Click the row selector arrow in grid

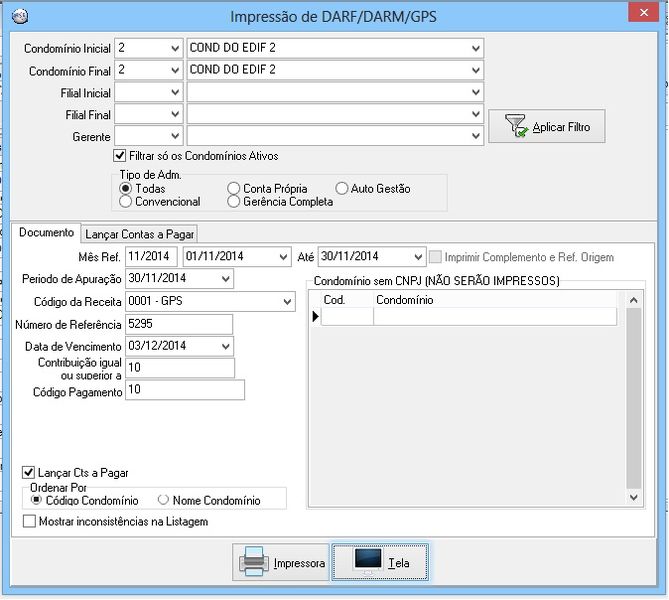[315, 317]
